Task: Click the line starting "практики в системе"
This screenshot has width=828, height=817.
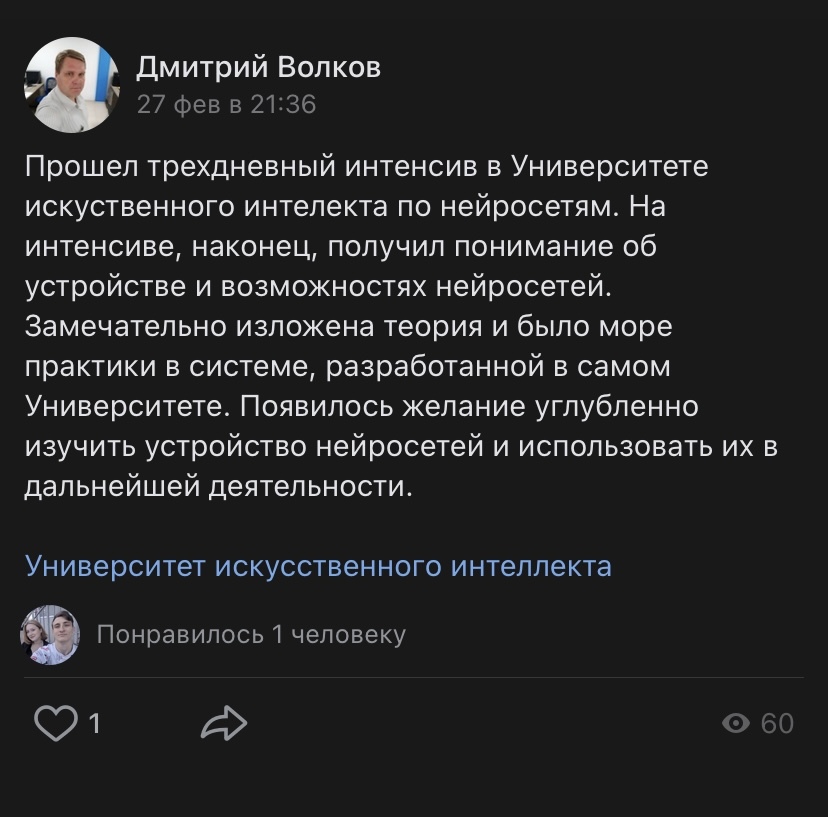Action: point(347,367)
